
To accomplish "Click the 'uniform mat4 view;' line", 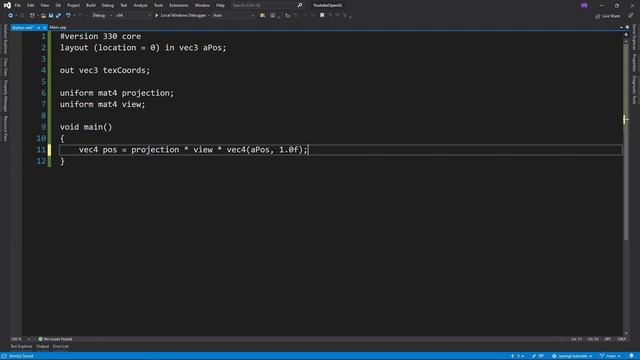I will pyautogui.click(x=102, y=104).
